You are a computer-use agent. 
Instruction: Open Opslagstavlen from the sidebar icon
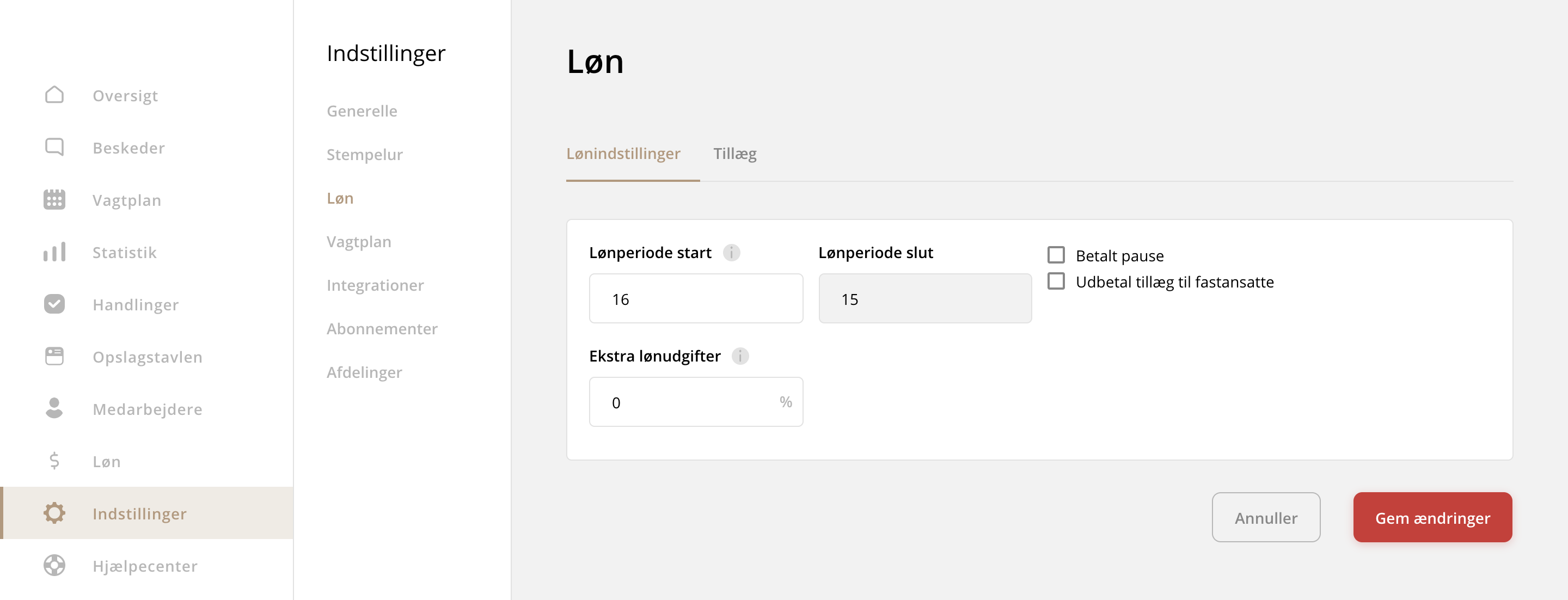[x=54, y=356]
